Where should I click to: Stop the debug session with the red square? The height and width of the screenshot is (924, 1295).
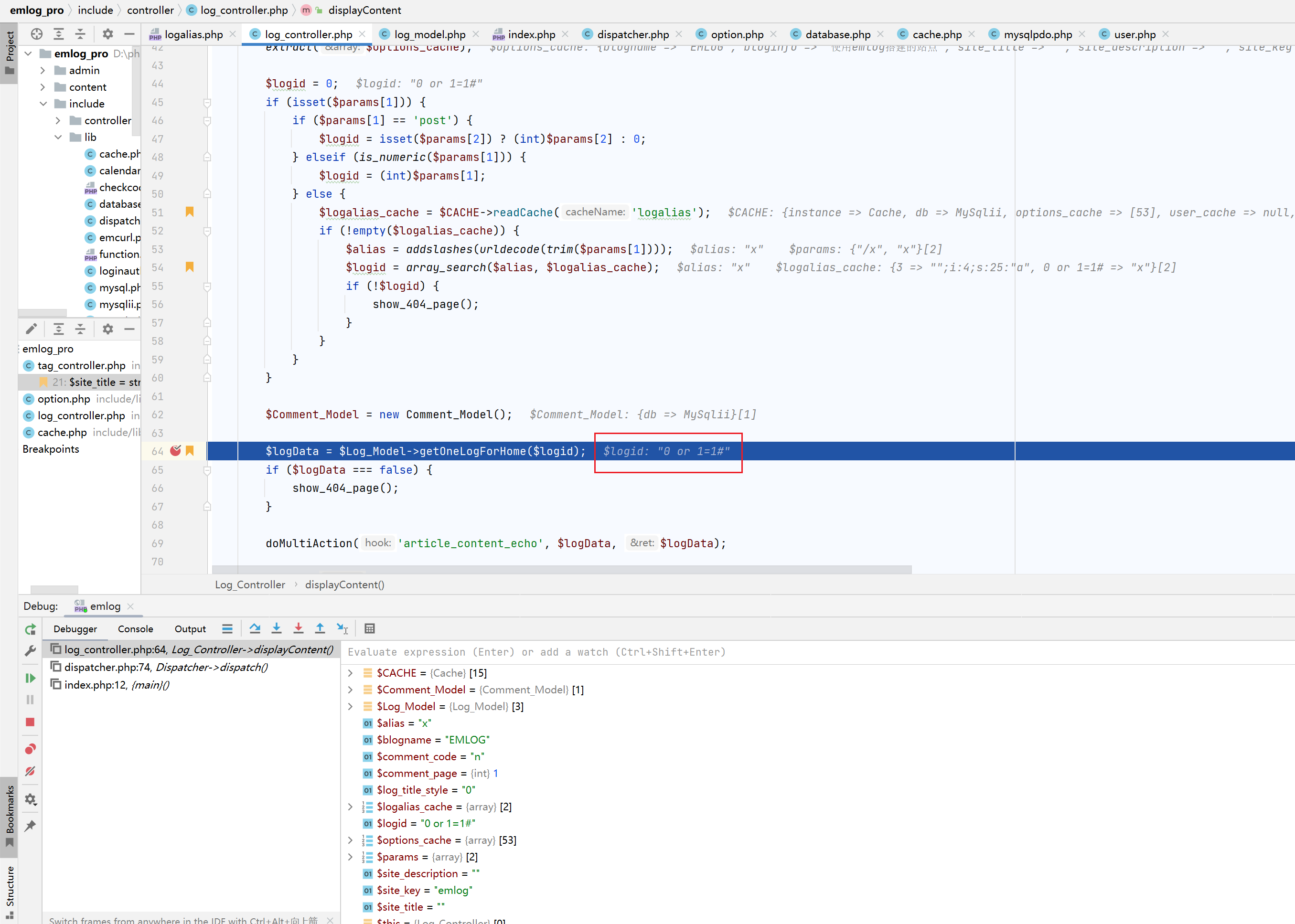[x=30, y=722]
